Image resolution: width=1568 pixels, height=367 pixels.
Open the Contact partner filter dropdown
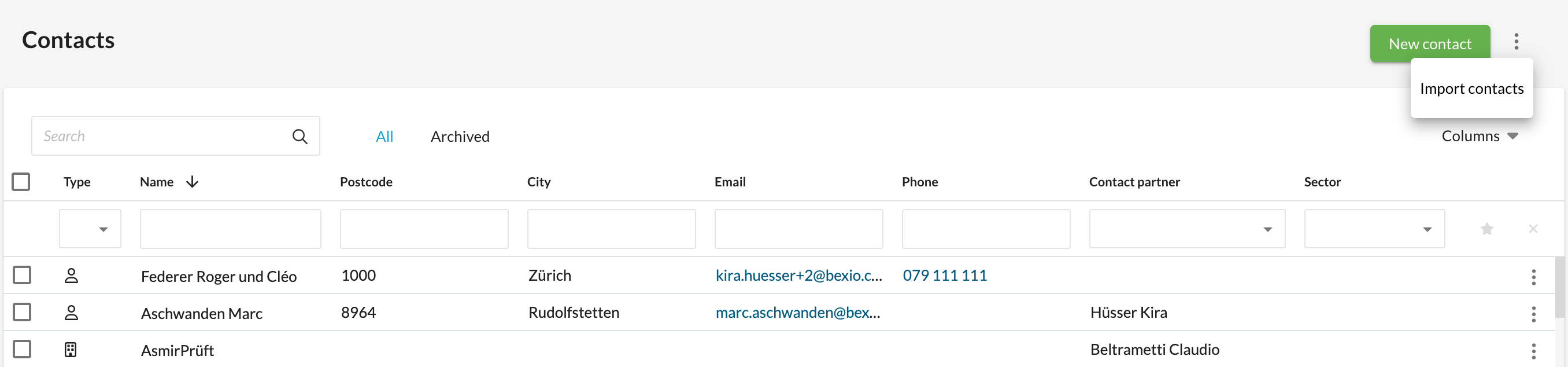click(x=1186, y=229)
